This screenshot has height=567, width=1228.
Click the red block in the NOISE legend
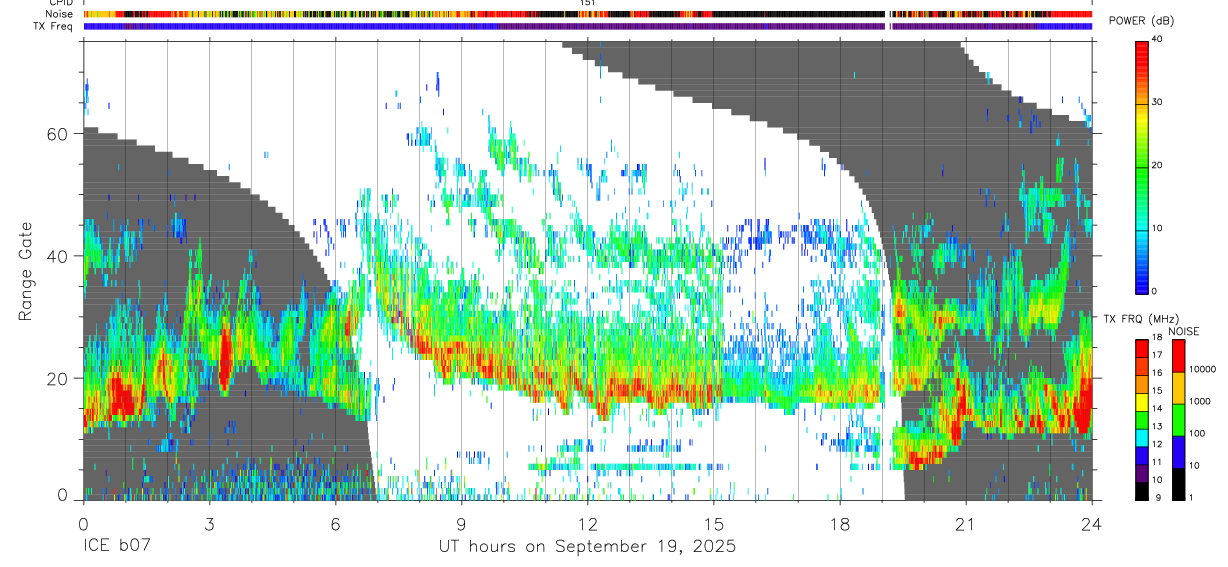(1178, 356)
